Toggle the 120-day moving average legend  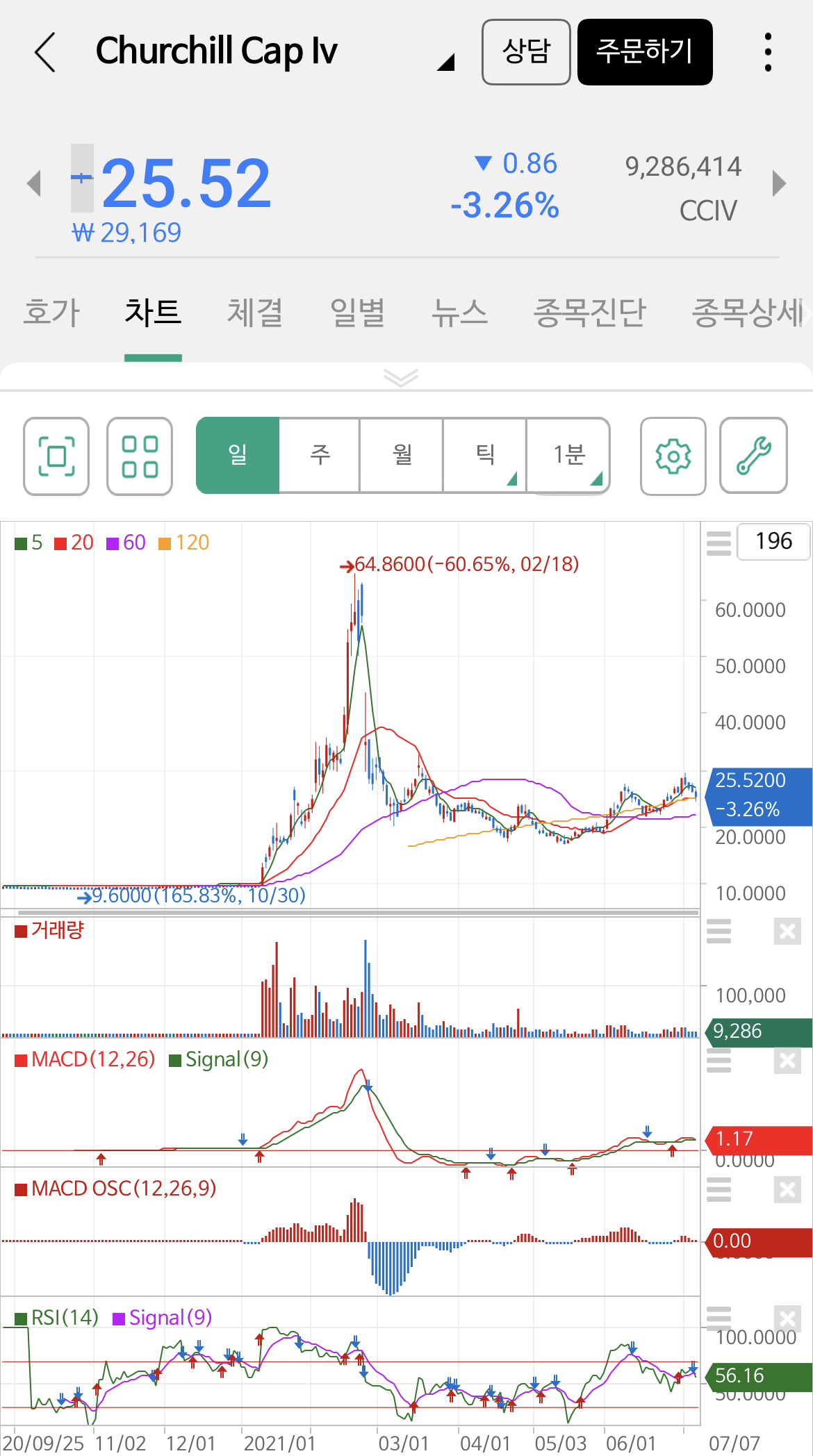tap(183, 543)
